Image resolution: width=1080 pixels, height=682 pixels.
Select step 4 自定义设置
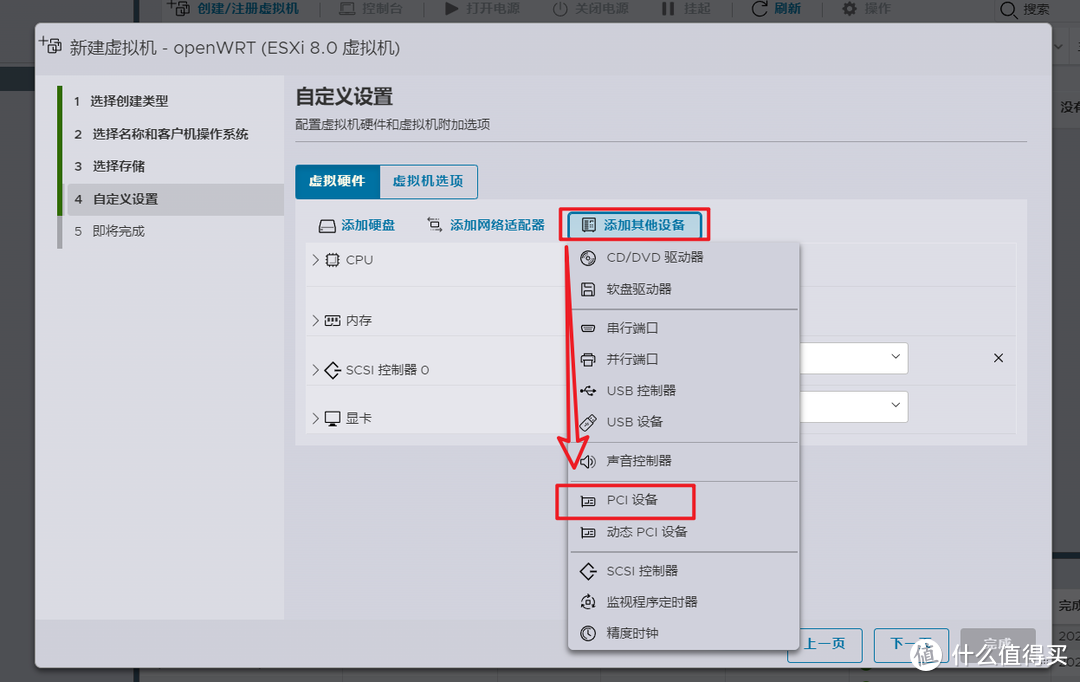pyautogui.click(x=176, y=199)
